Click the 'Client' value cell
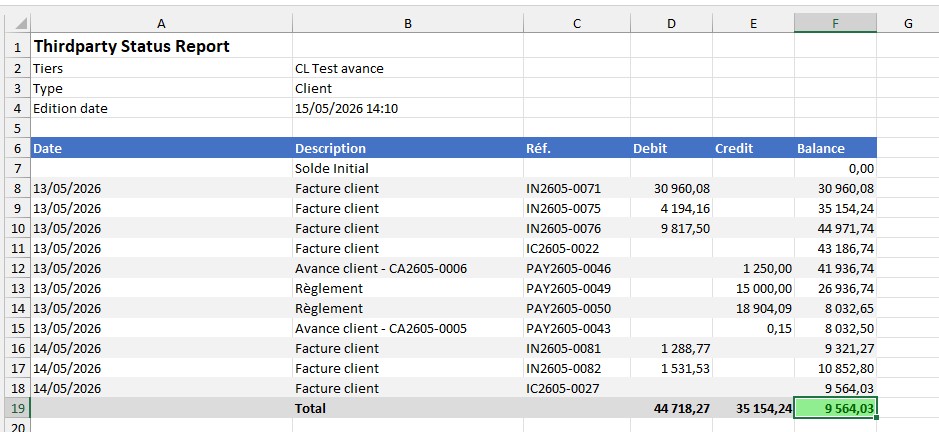939x432 pixels. pyautogui.click(x=408, y=88)
